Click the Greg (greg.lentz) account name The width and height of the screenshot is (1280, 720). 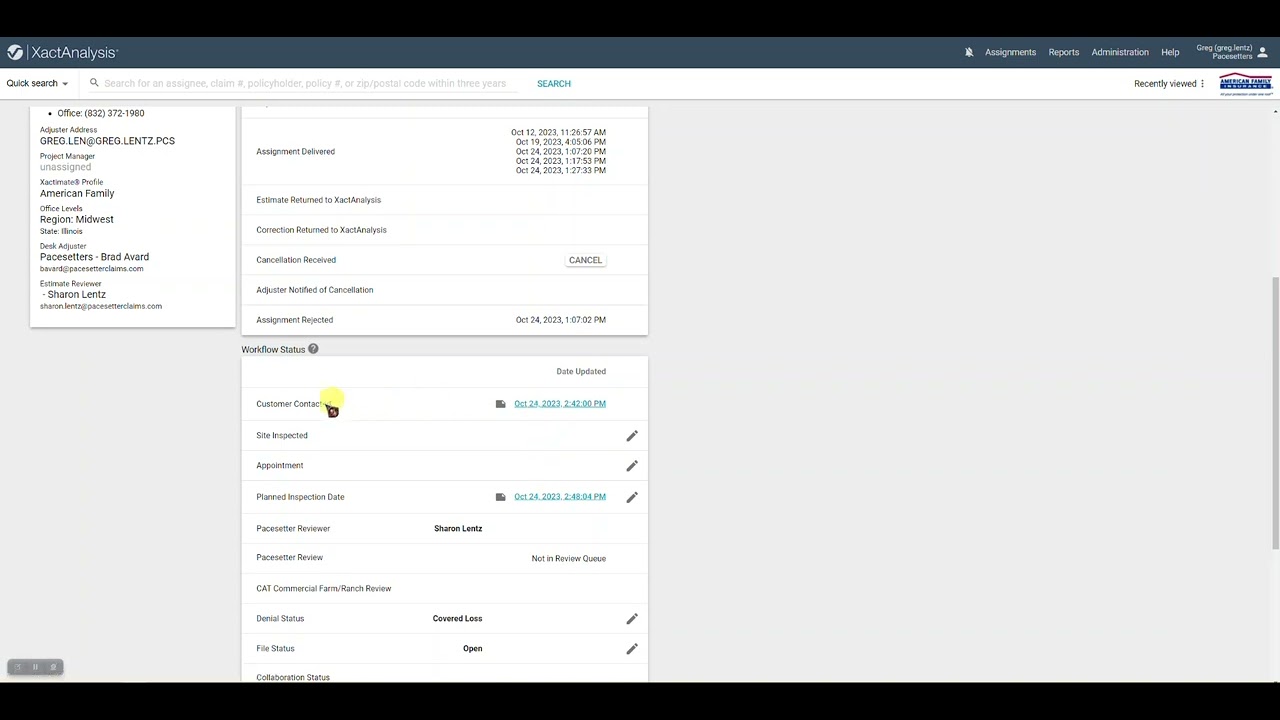tap(1224, 48)
